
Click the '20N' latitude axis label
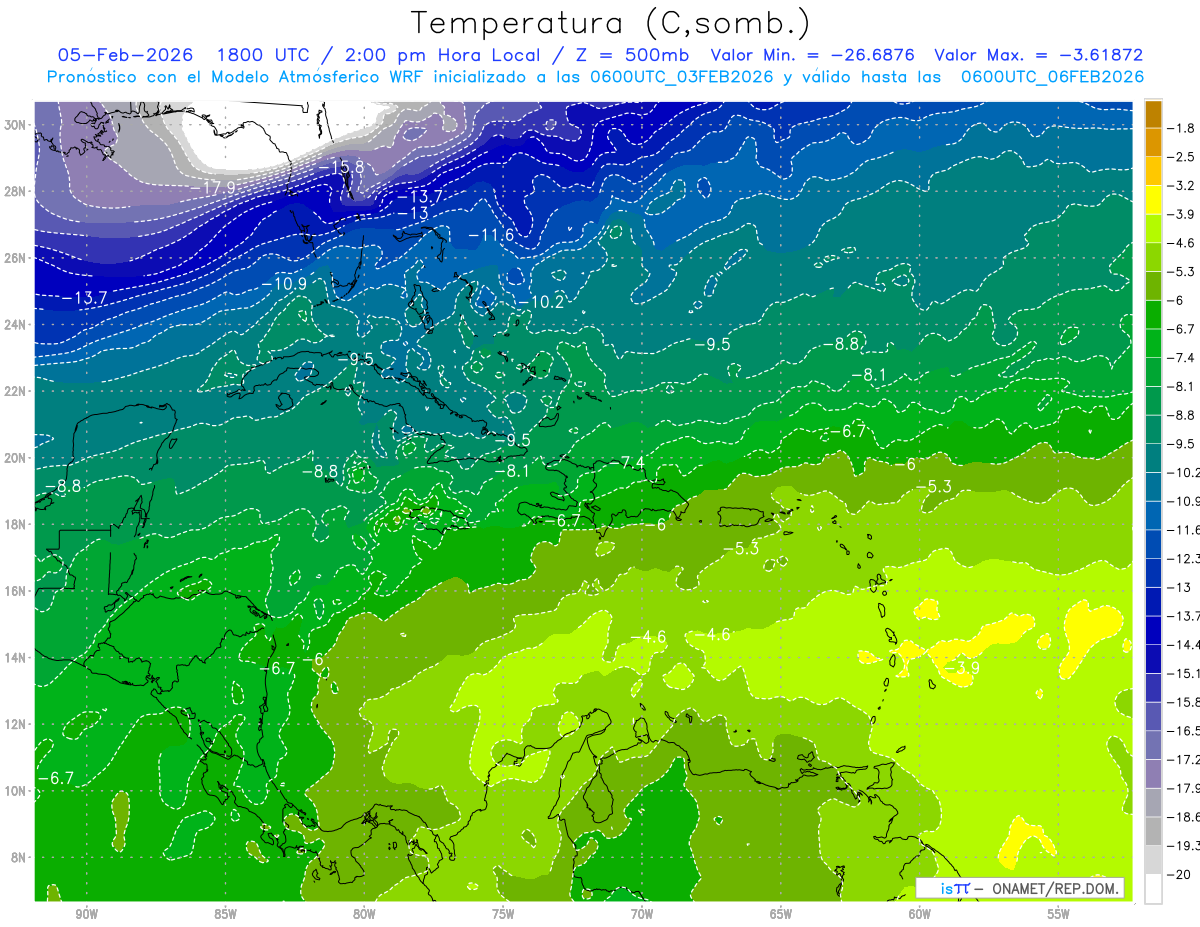coord(17,458)
